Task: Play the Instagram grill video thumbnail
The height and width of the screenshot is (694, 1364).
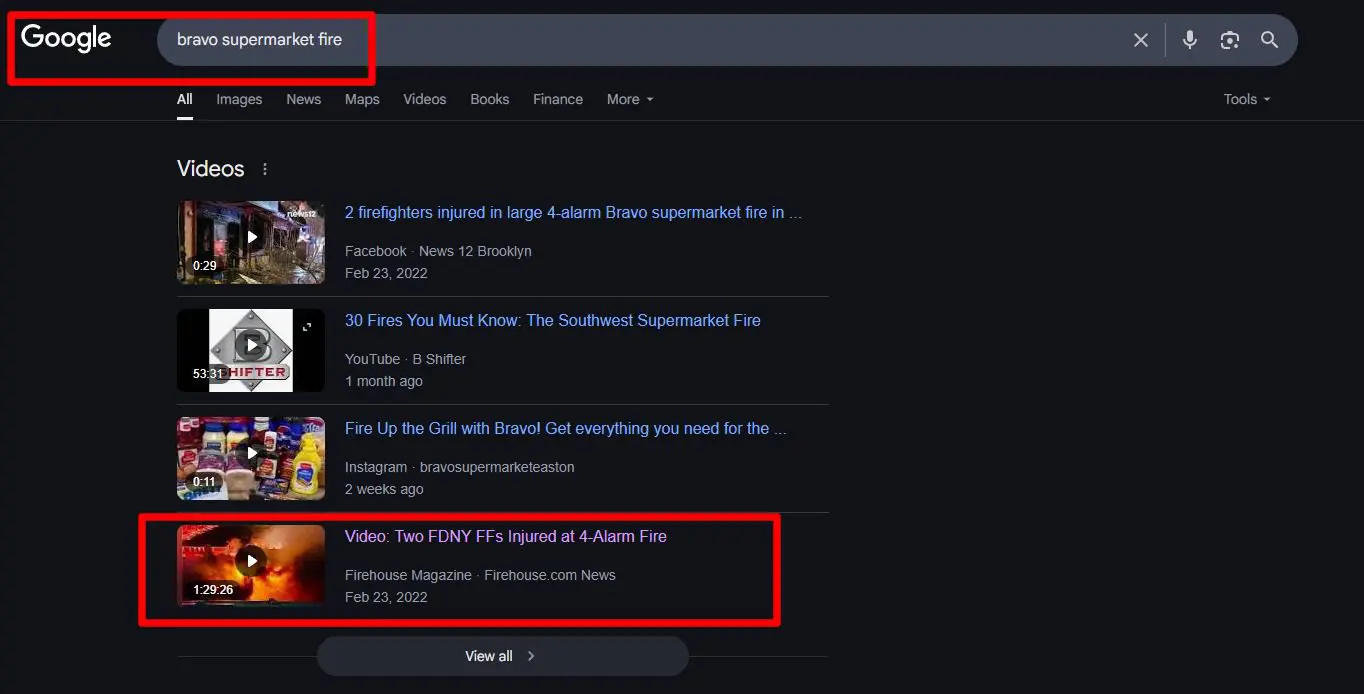Action: tap(251, 458)
